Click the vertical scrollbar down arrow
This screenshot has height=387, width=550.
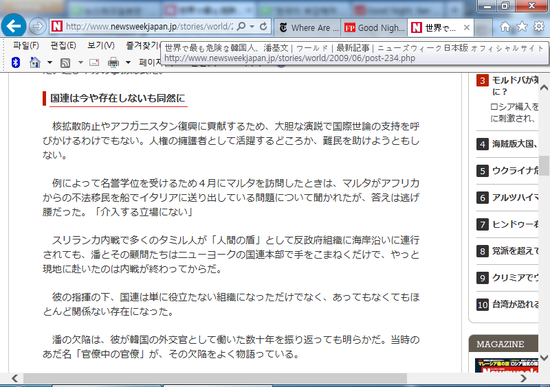tap(544, 358)
